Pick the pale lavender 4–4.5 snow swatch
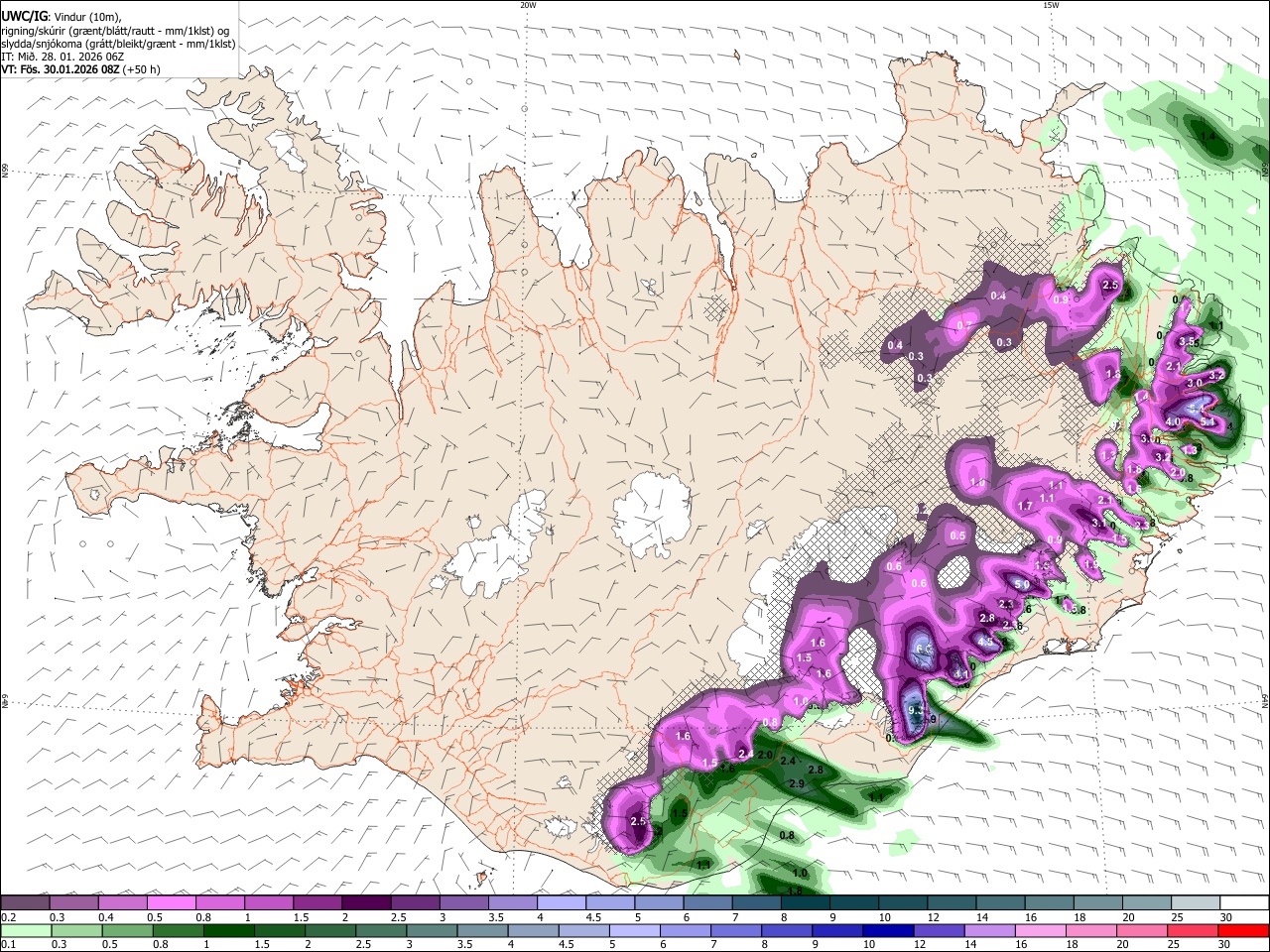Image resolution: width=1270 pixels, height=952 pixels. click(560, 902)
